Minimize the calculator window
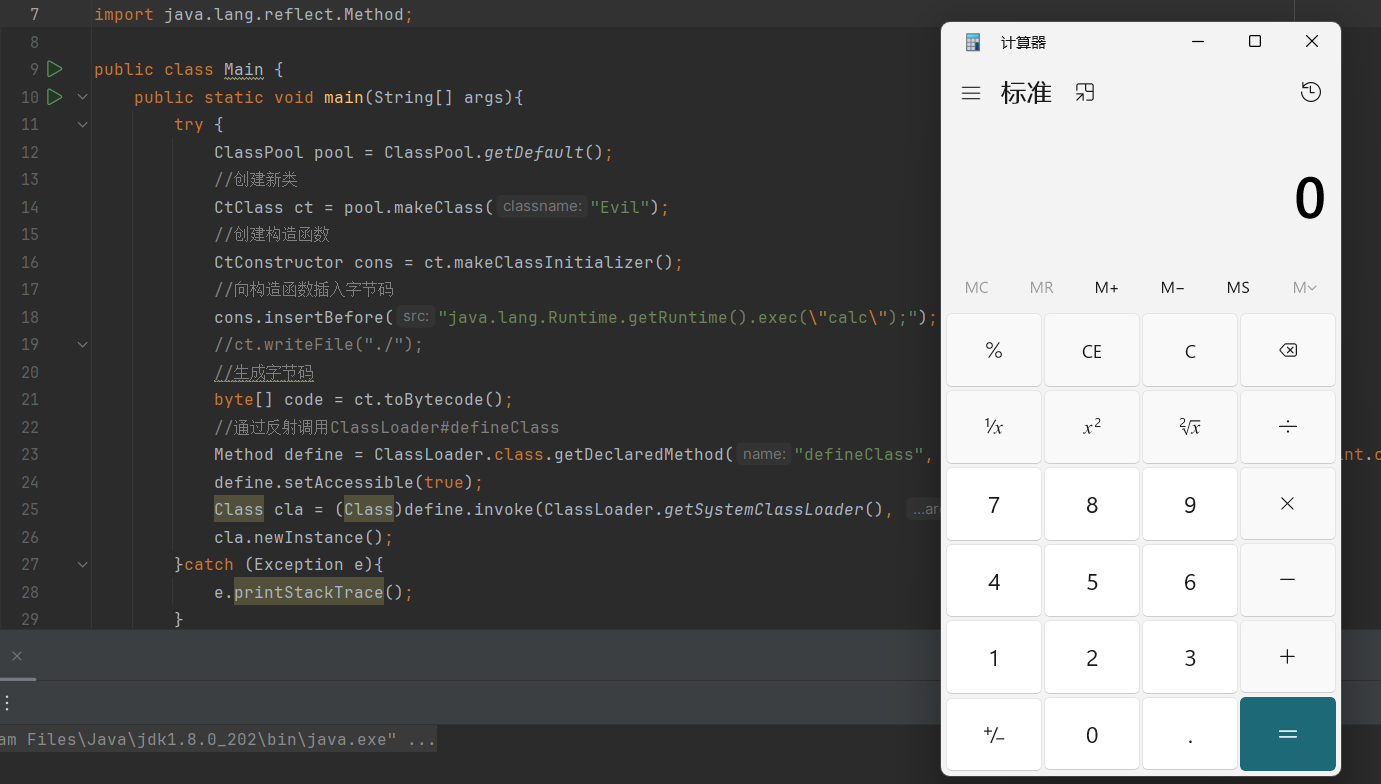The image size is (1381, 784). 1198,42
